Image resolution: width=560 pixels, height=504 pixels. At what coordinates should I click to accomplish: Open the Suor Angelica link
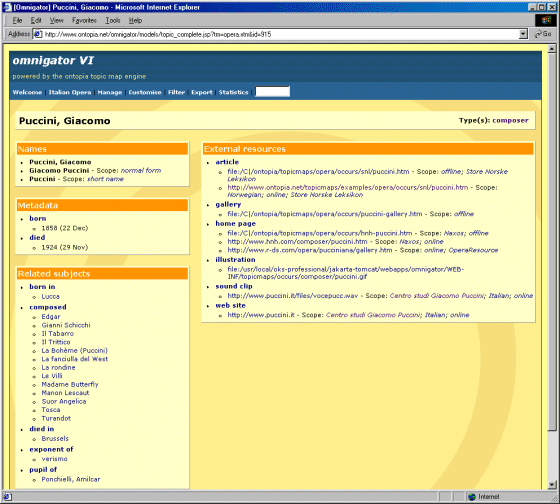(x=64, y=401)
